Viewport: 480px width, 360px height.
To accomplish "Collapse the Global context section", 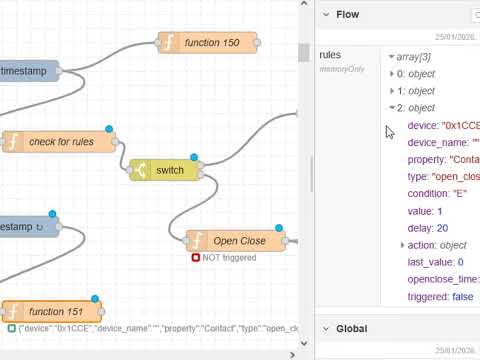I will [x=326, y=329].
